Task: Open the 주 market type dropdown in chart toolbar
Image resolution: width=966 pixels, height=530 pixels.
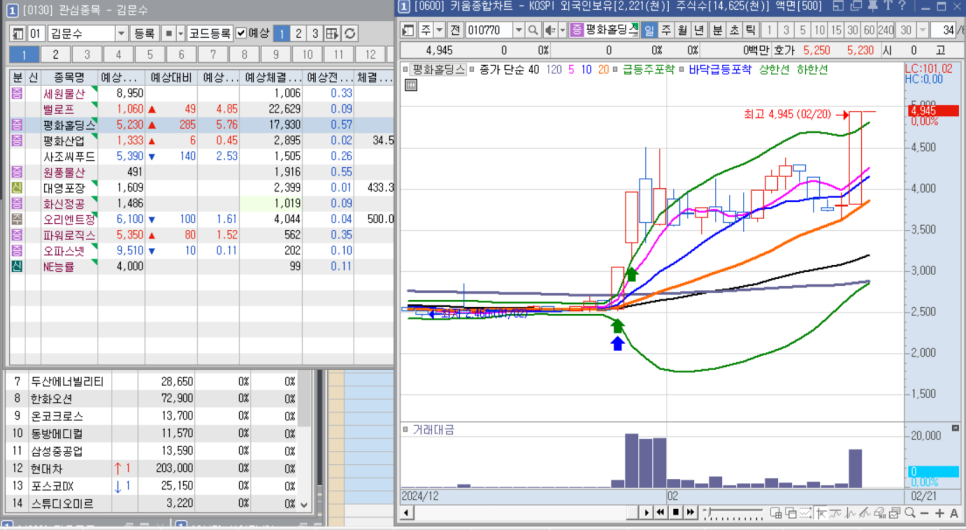Action: tap(440, 30)
